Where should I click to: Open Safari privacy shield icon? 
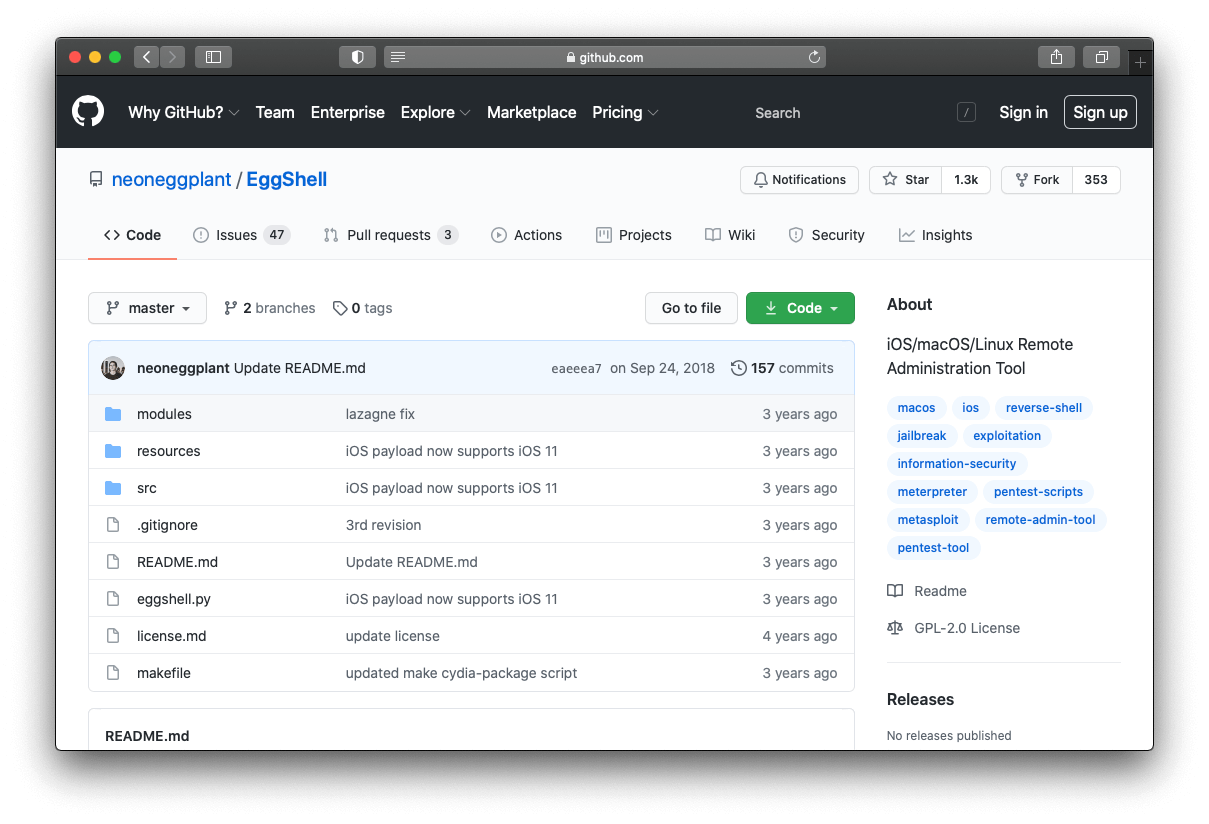tap(357, 57)
